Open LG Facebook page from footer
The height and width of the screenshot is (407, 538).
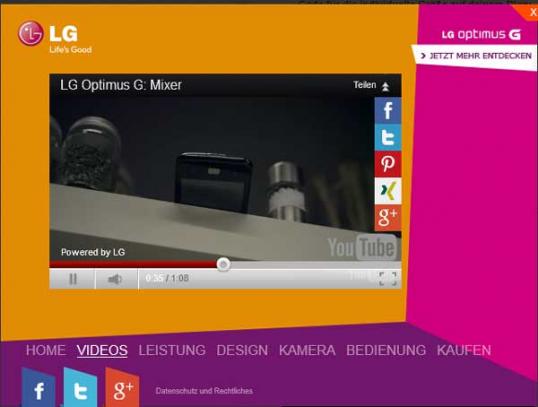(x=38, y=388)
